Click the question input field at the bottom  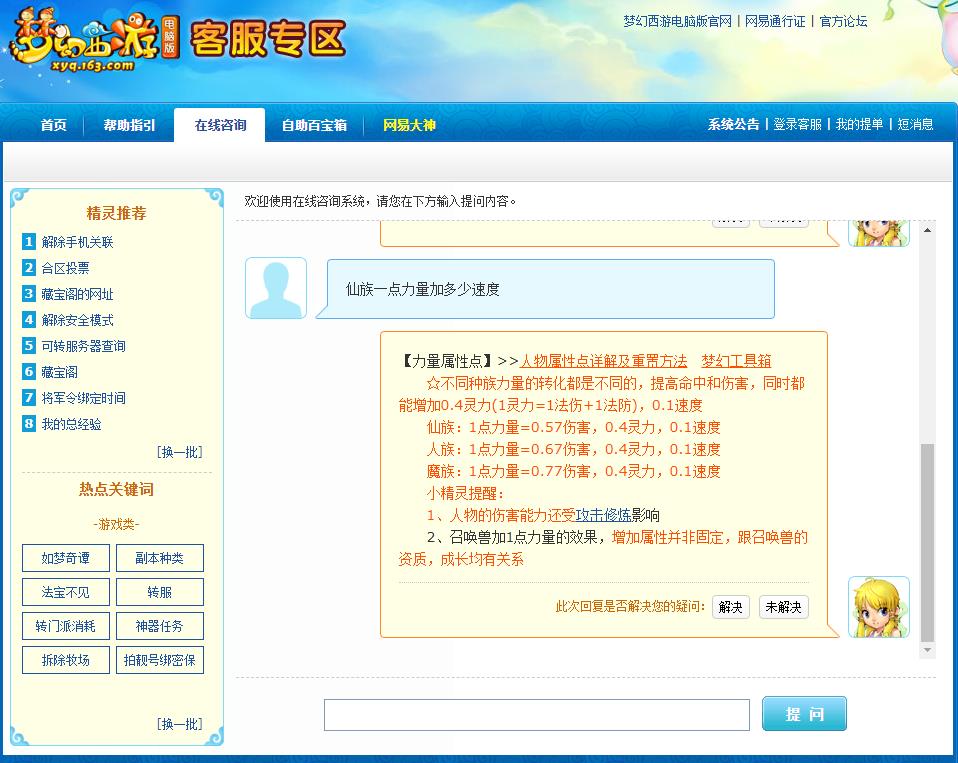click(537, 714)
